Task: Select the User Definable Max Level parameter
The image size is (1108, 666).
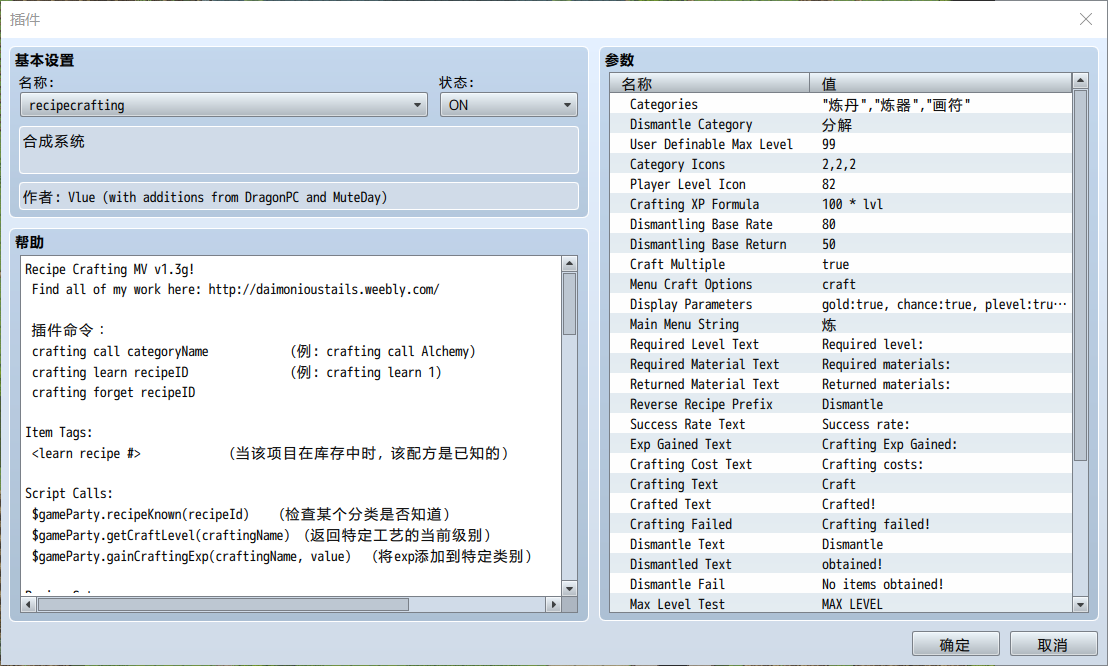Action: 841,144
